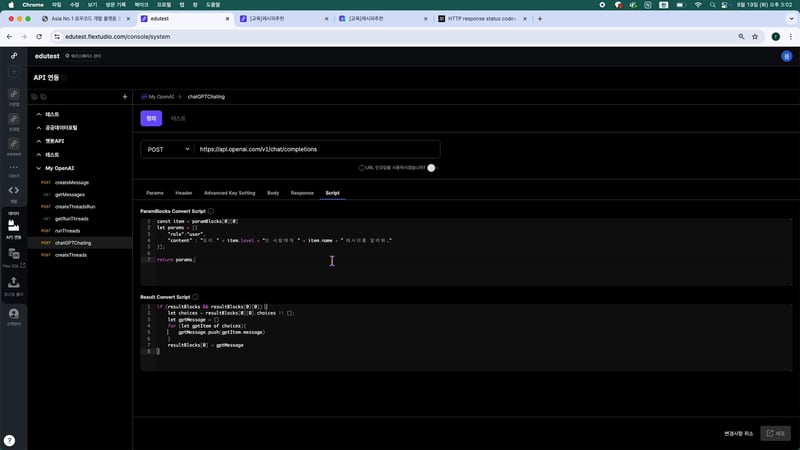Screen dimensions: 800x450
Task: Click the API URL input field
Action: 315,149
